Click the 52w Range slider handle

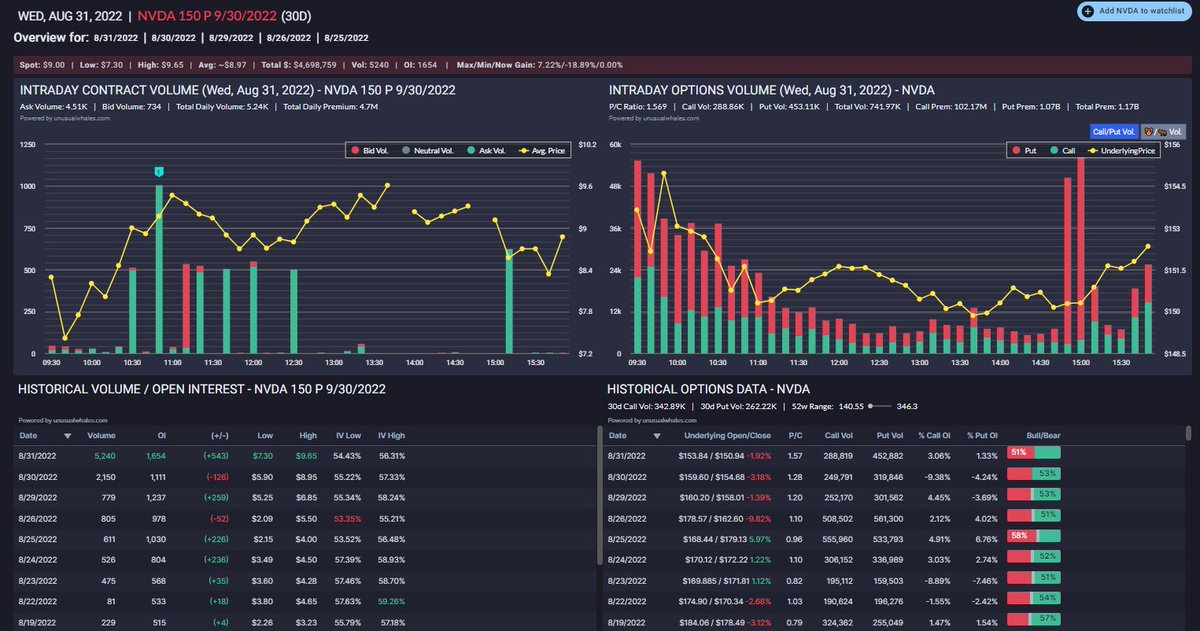tap(872, 406)
